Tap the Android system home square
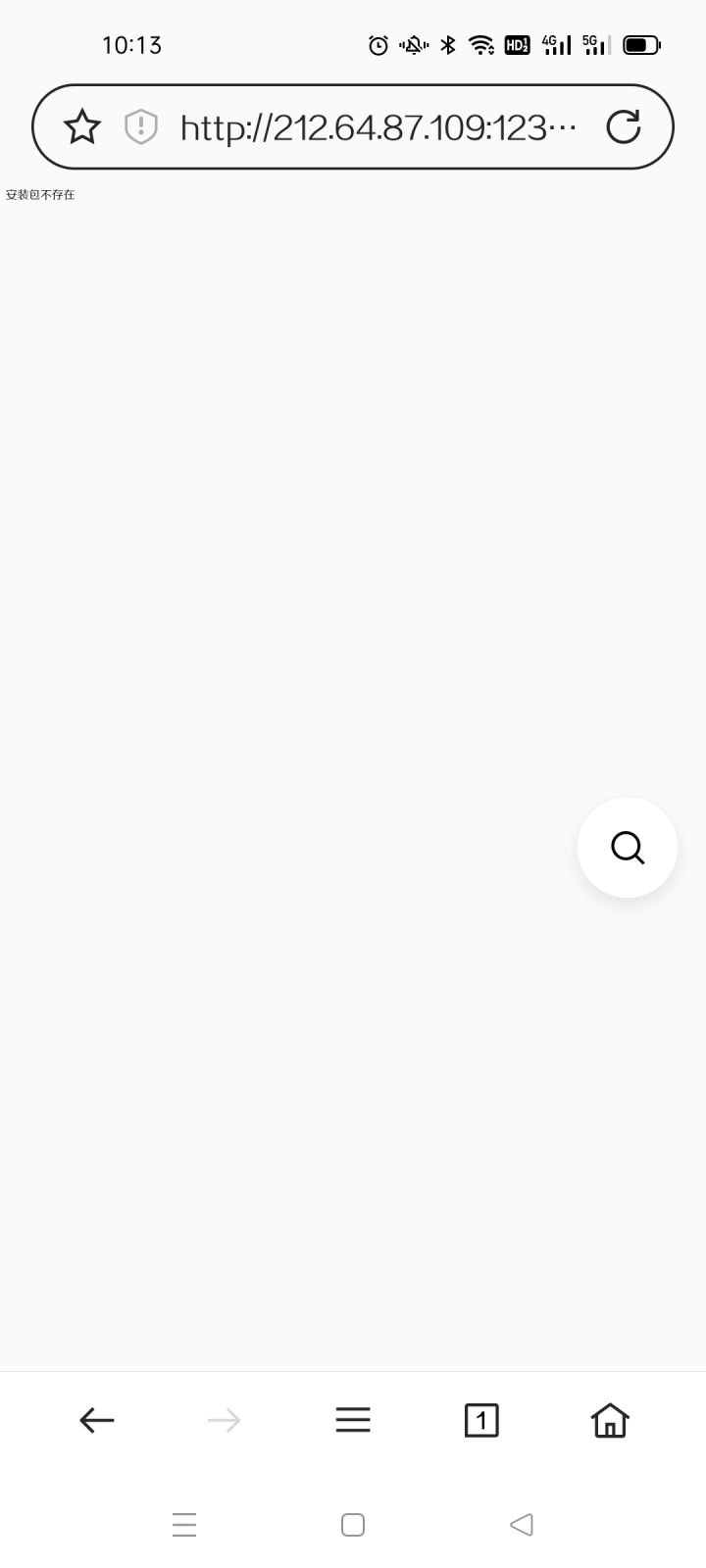The height and width of the screenshot is (1568, 706). (353, 1525)
